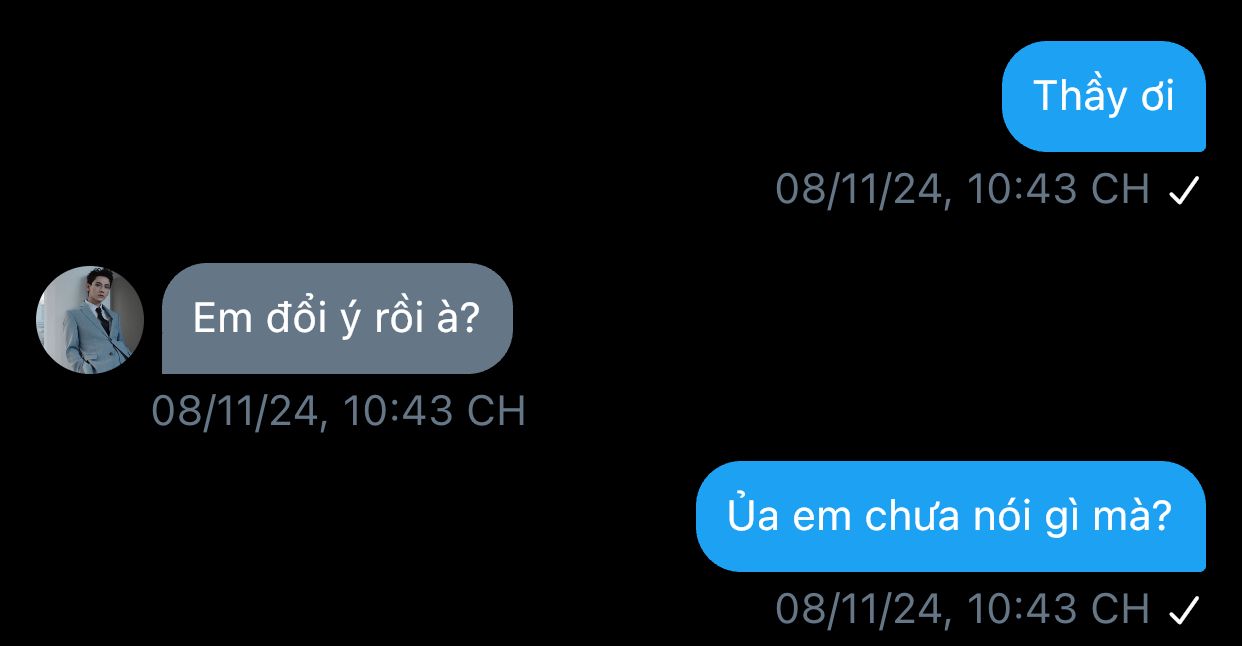Select the "Thầy ơi" message bubble
Screen dimensions: 1242x646
(1104, 96)
